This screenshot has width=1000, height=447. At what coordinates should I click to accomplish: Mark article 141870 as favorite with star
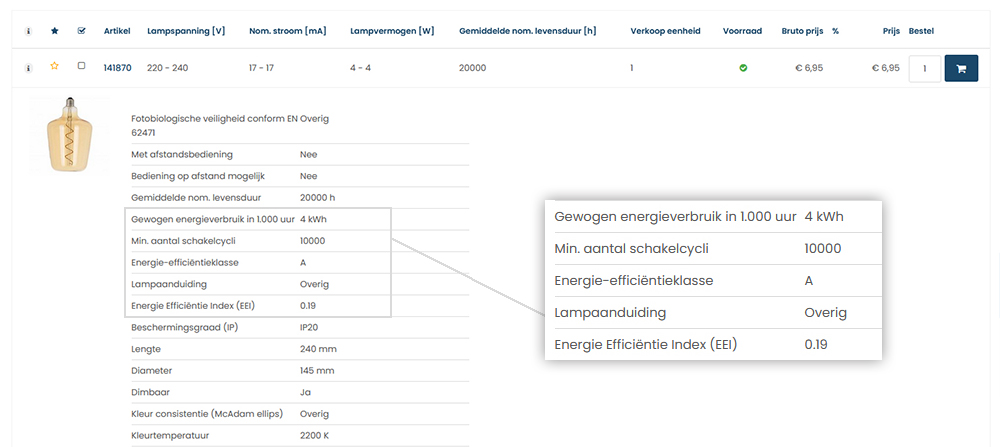tap(55, 67)
